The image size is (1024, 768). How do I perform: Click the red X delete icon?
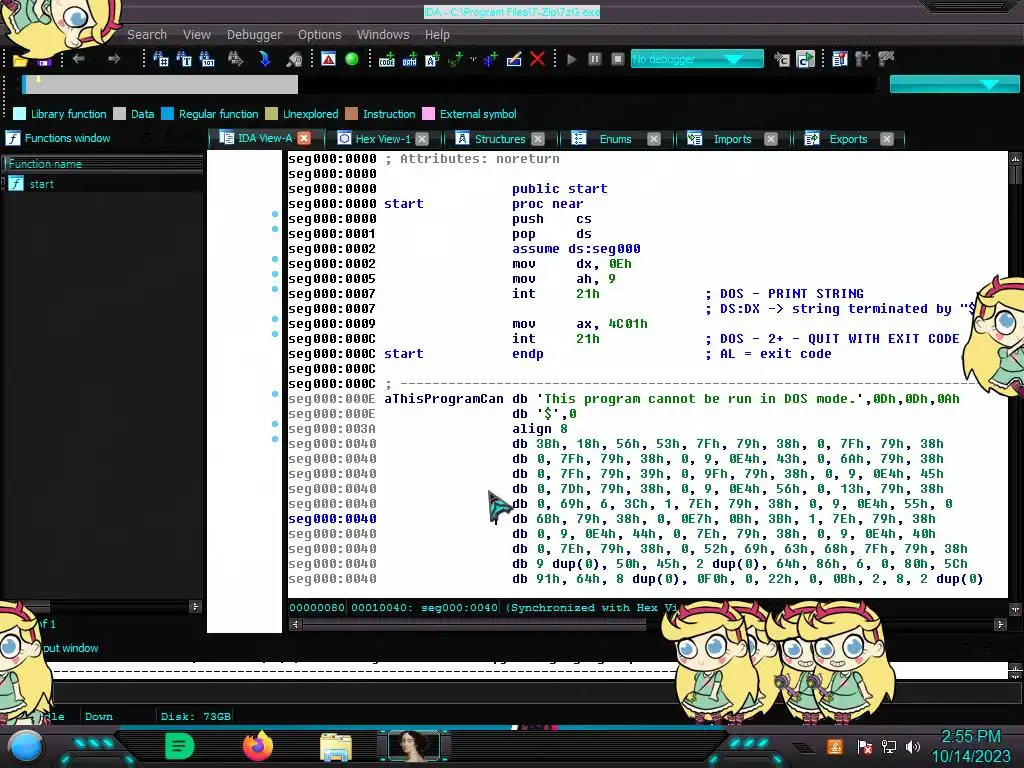[x=537, y=59]
